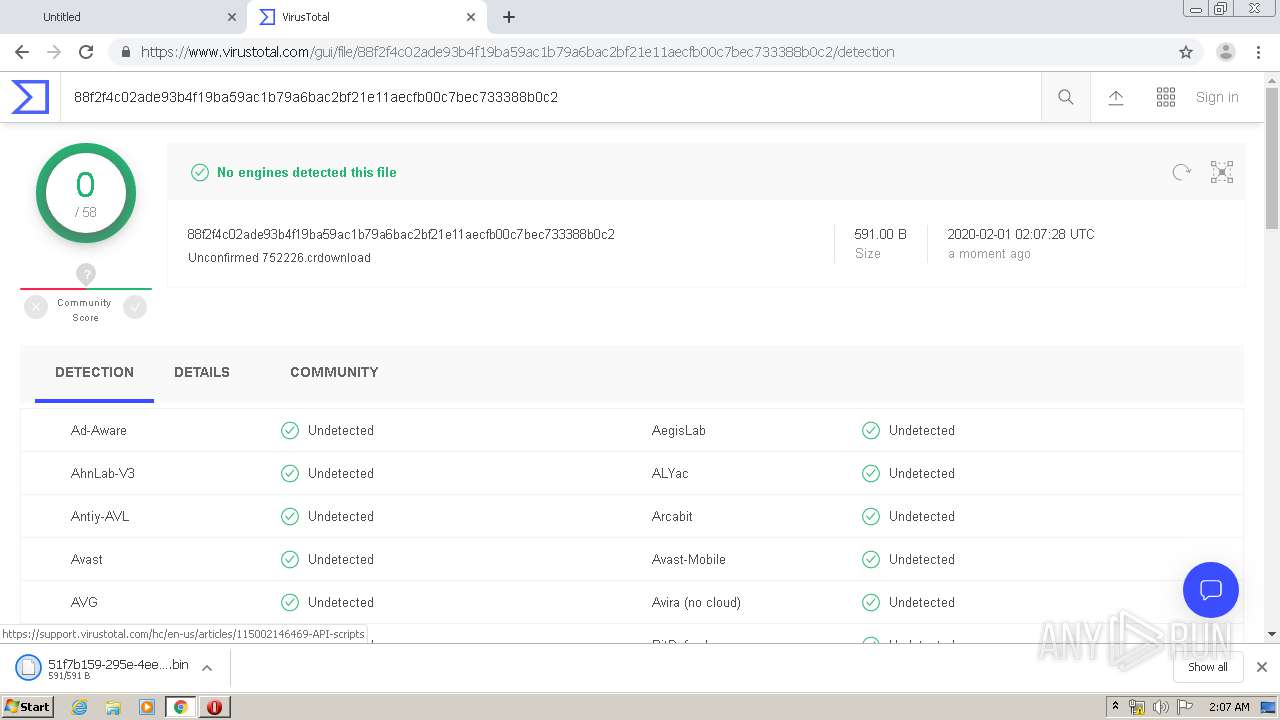
Task: Click the Avast-Mobile engine name
Action: 689,559
